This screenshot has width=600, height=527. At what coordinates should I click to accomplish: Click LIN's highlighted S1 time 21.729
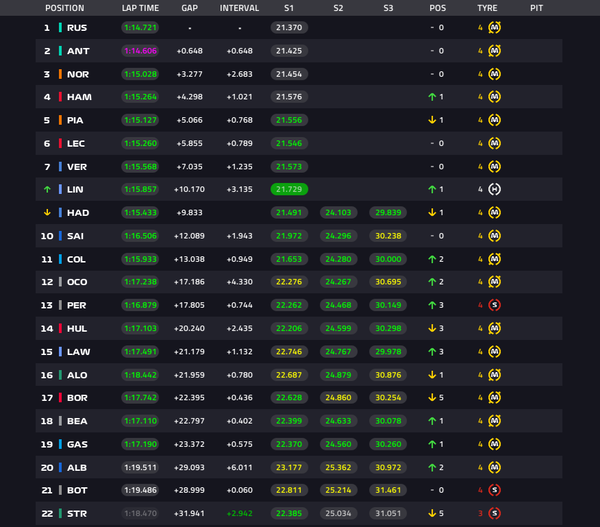pyautogui.click(x=289, y=189)
